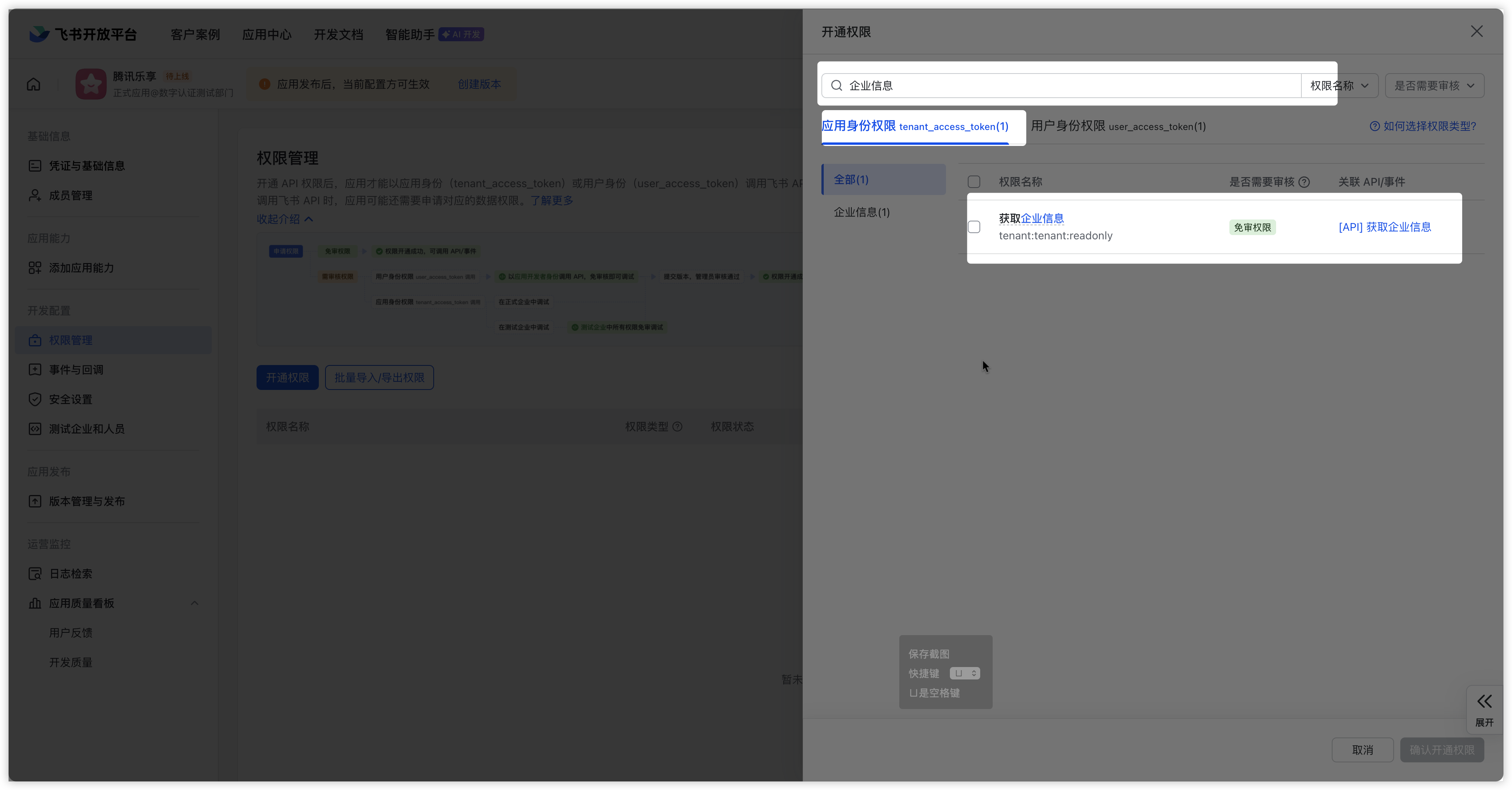Click the 取消 button
The height and width of the screenshot is (790, 1512).
1362,750
